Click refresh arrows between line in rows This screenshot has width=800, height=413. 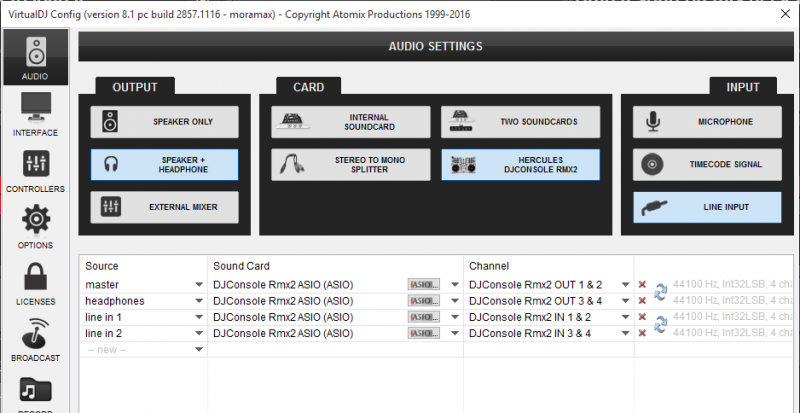coord(660,325)
